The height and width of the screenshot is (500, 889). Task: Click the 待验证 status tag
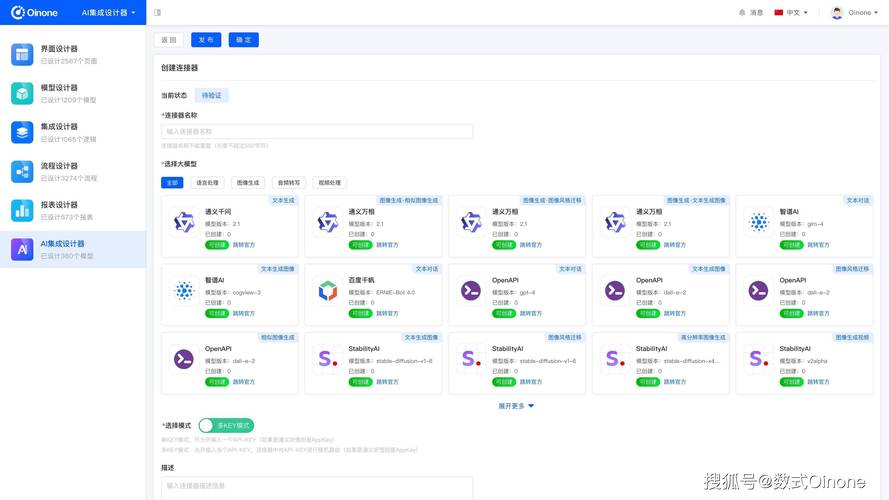coord(211,95)
